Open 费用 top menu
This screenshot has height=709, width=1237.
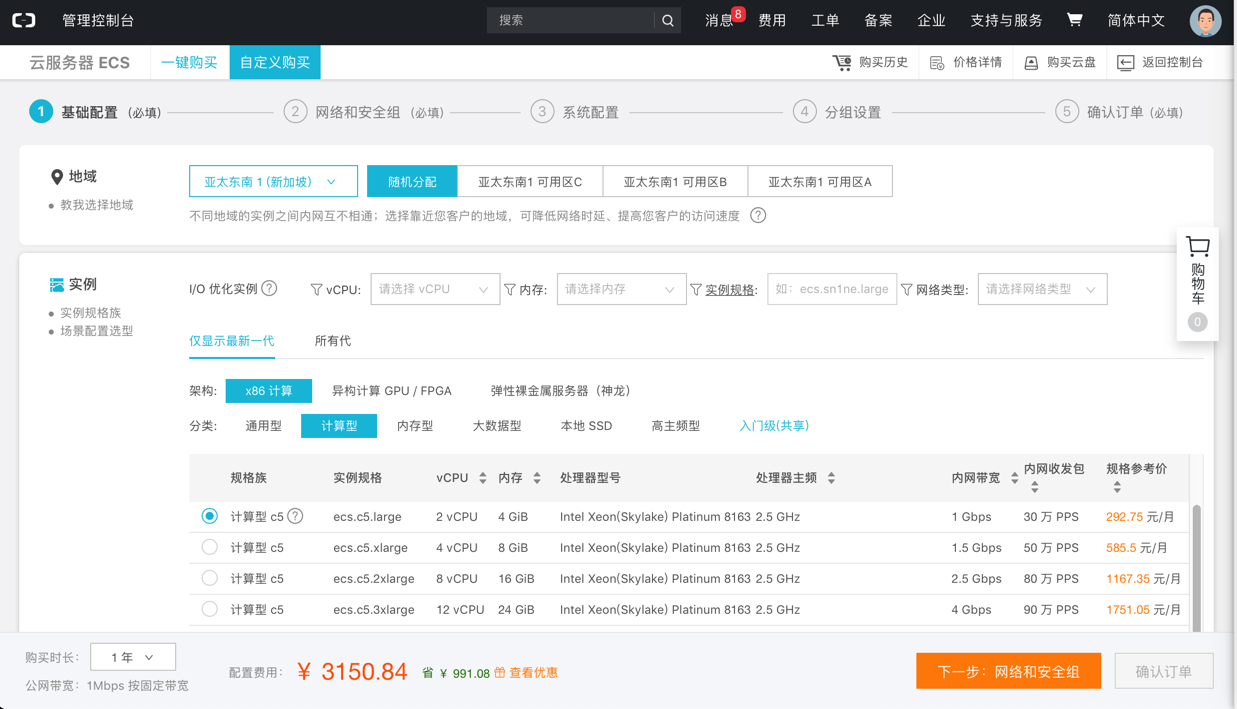[772, 20]
